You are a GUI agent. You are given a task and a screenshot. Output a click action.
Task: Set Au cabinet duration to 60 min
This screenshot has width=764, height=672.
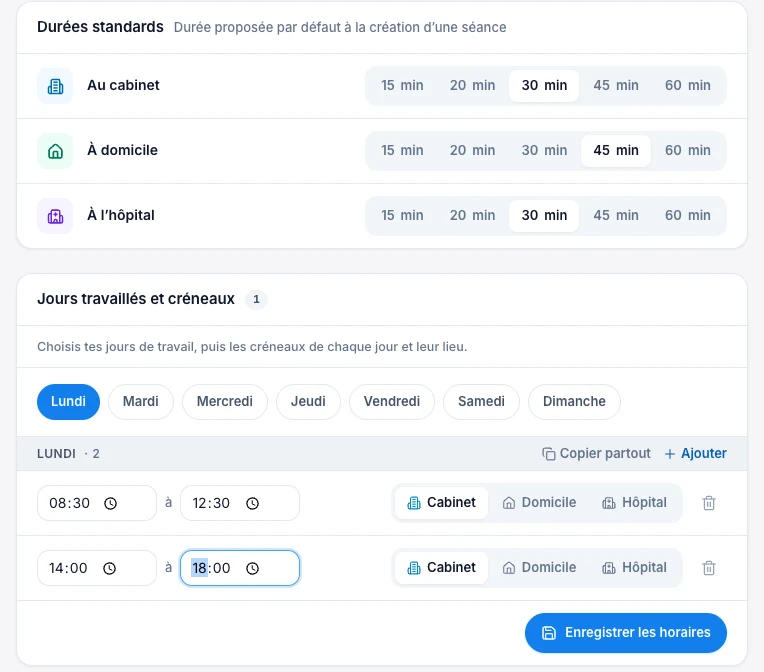pos(688,86)
